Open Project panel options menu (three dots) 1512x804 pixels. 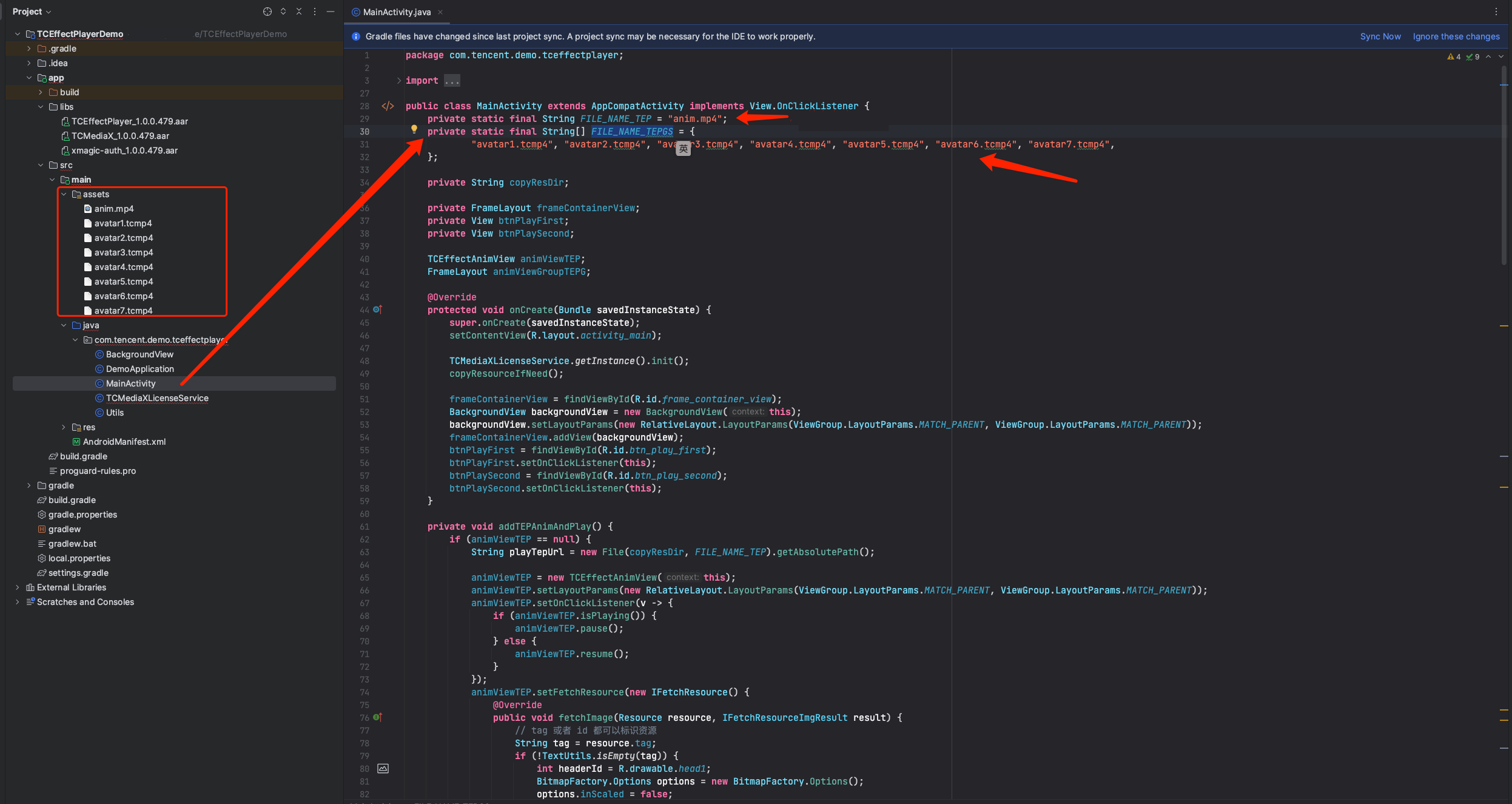[315, 12]
